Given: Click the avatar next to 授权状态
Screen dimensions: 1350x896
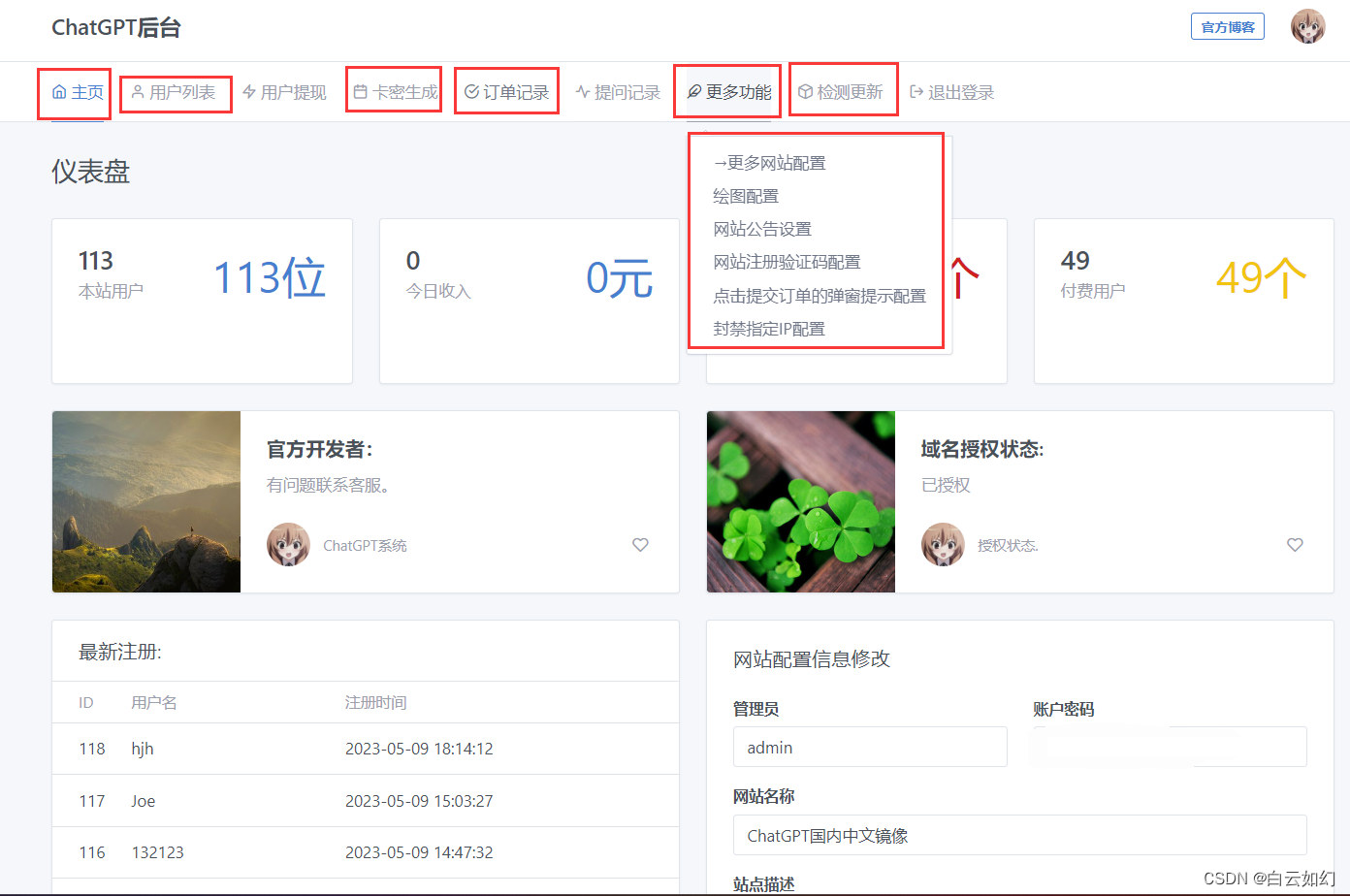Looking at the screenshot, I should point(944,545).
